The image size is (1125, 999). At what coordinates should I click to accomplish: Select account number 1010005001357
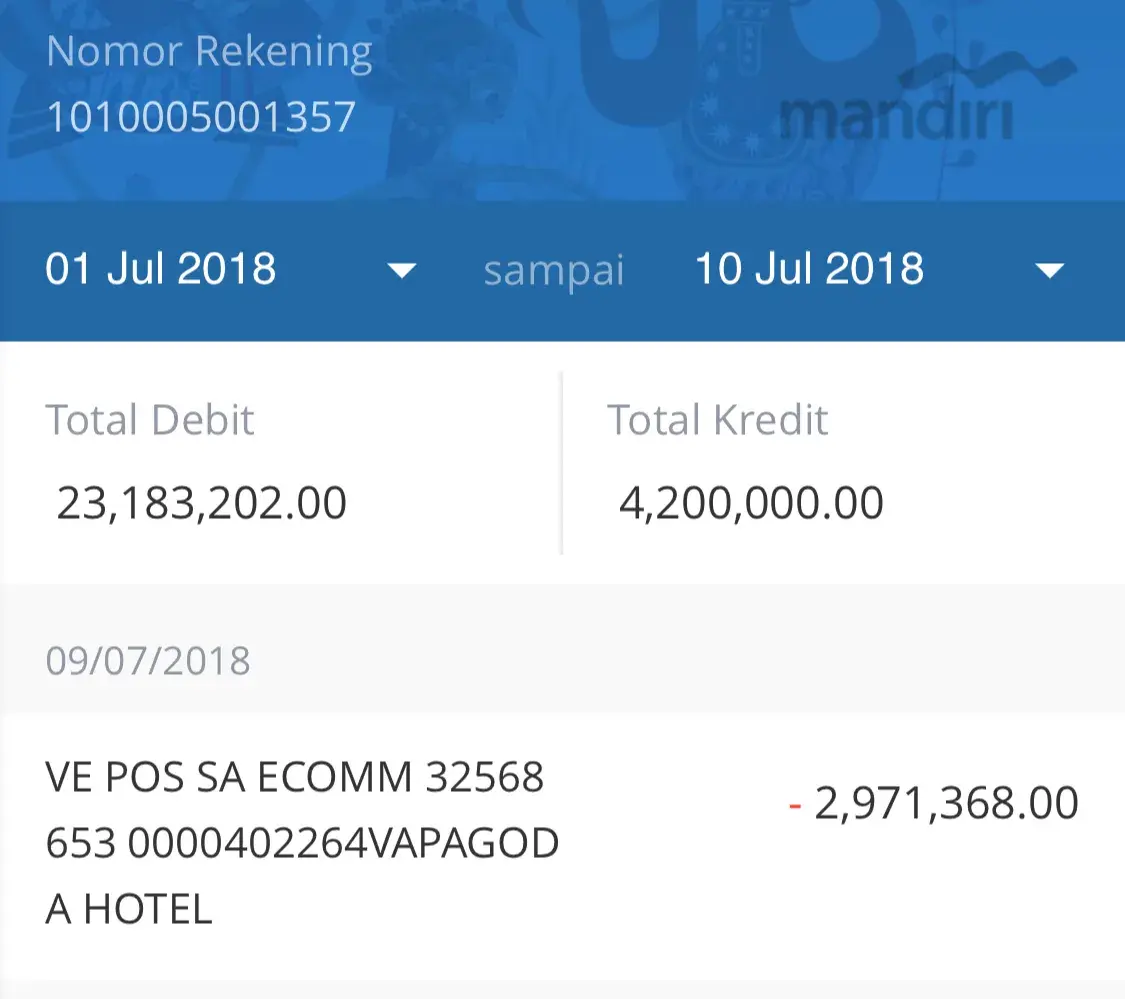click(201, 118)
